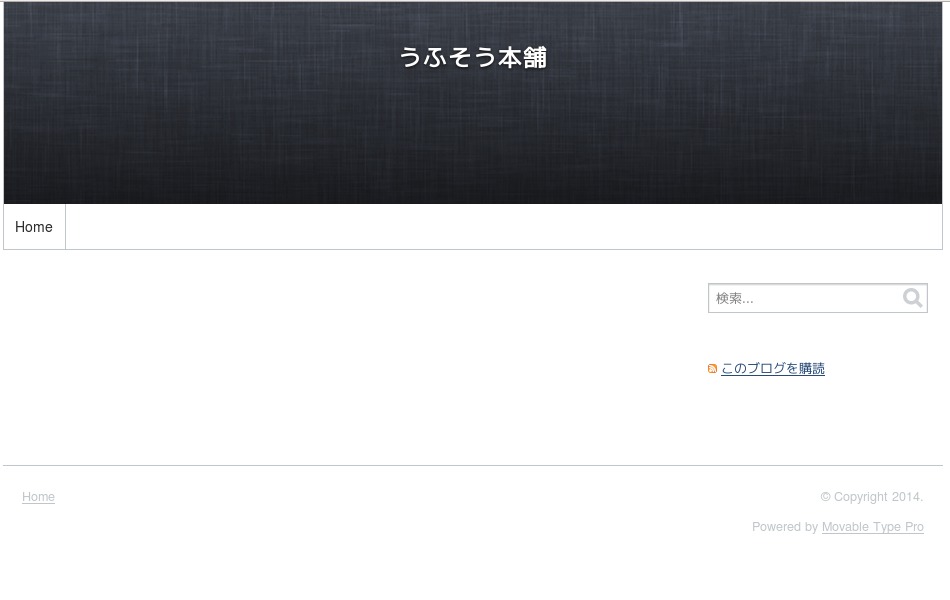This screenshot has width=950, height=600.
Task: Open the Home tab in navigation bar
Action: 34,227
